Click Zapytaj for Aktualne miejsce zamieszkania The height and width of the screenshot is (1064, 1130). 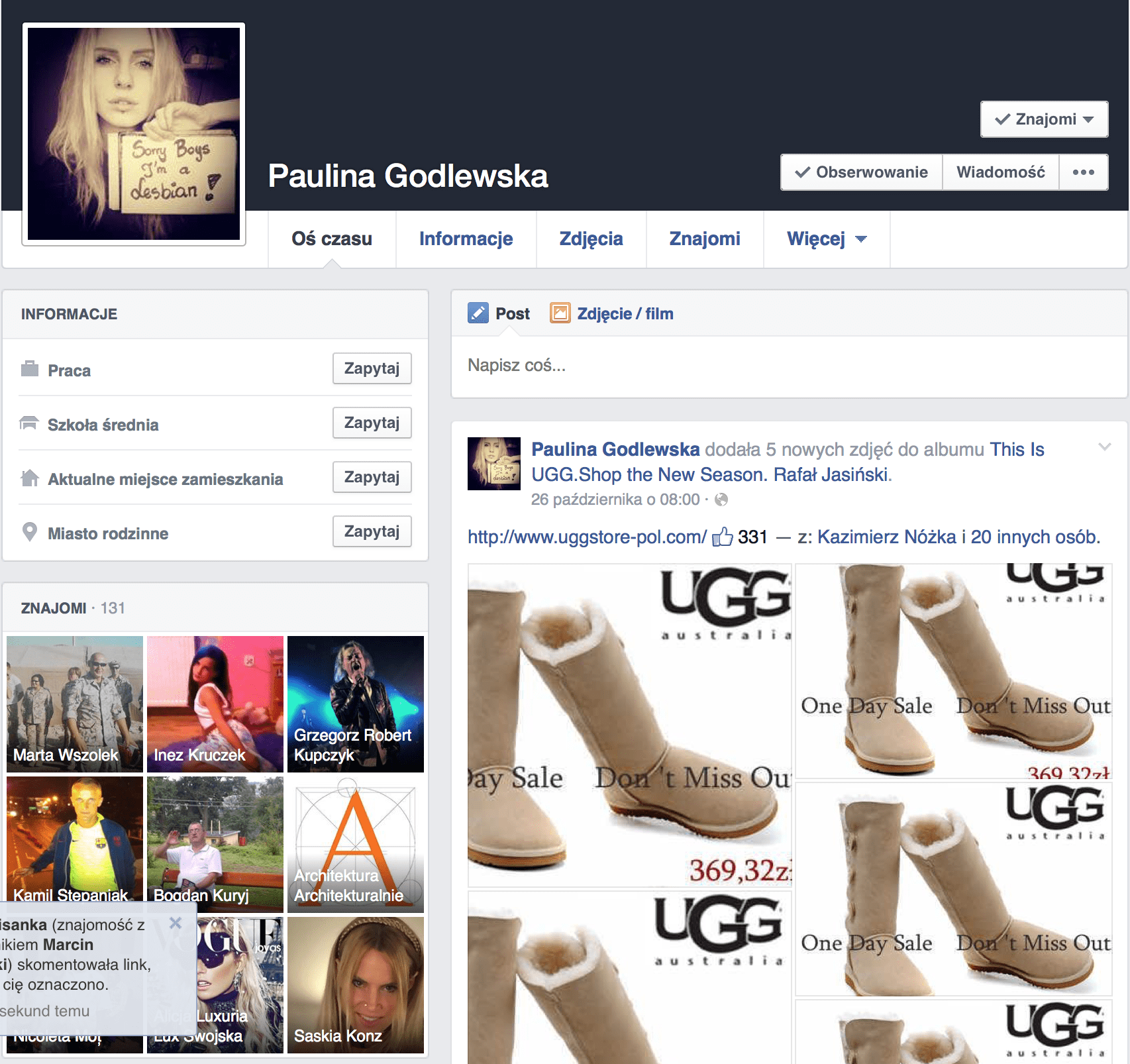tap(372, 477)
